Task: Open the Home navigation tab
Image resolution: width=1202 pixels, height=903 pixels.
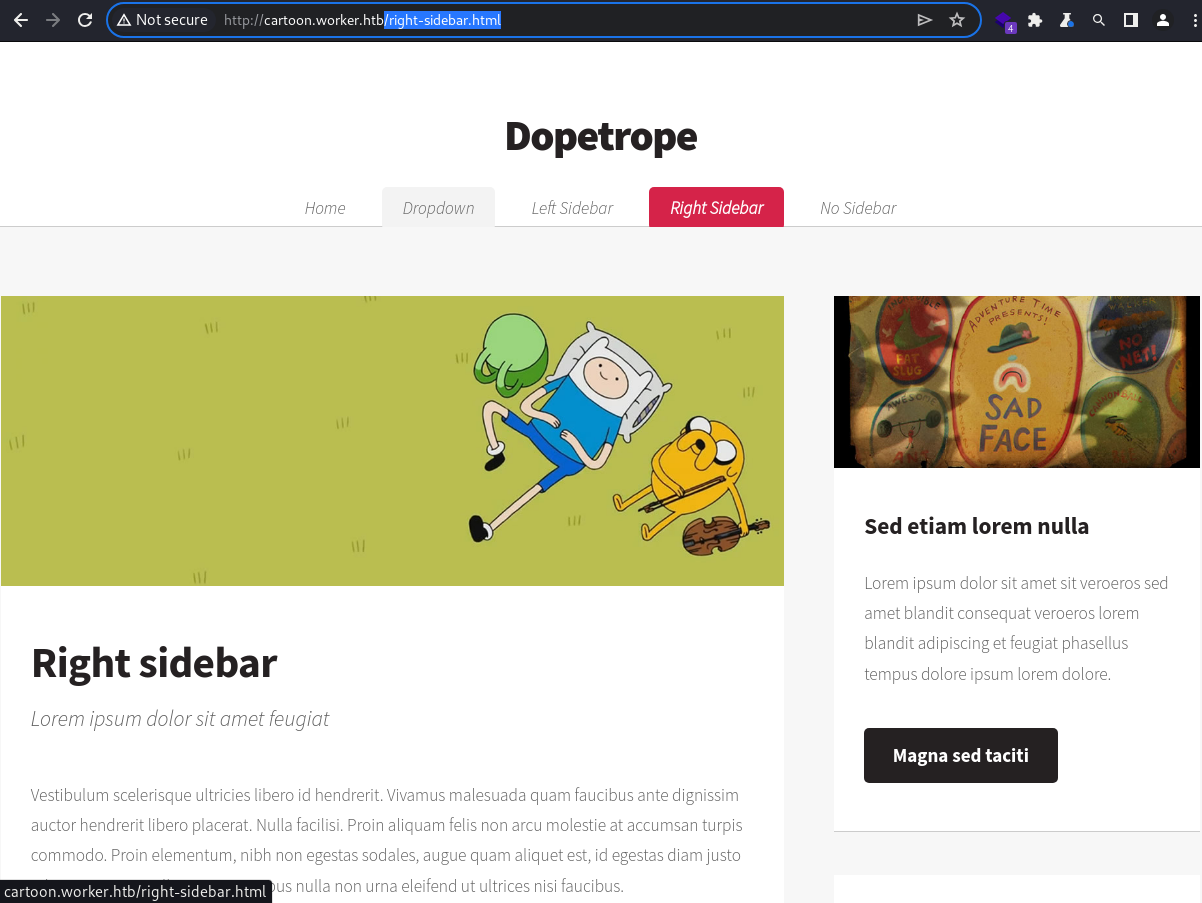Action: pos(325,207)
